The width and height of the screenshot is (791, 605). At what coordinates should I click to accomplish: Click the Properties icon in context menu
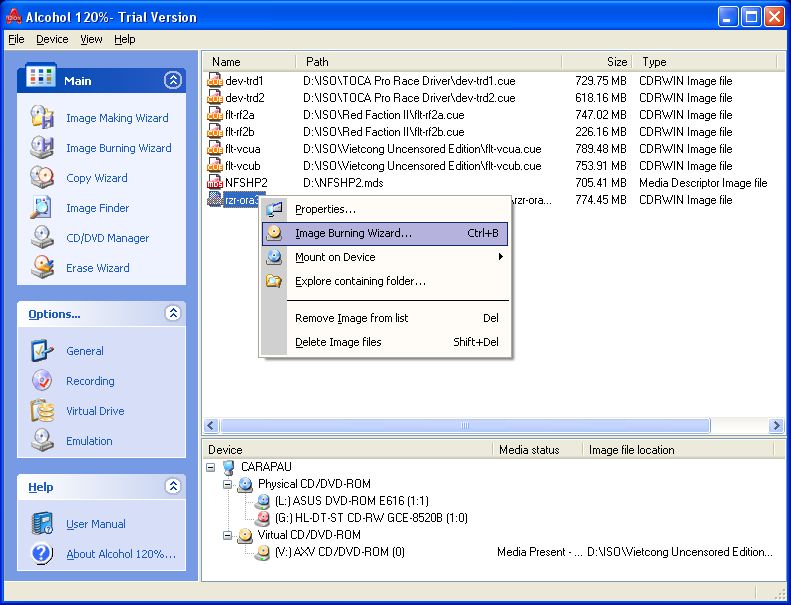click(274, 209)
